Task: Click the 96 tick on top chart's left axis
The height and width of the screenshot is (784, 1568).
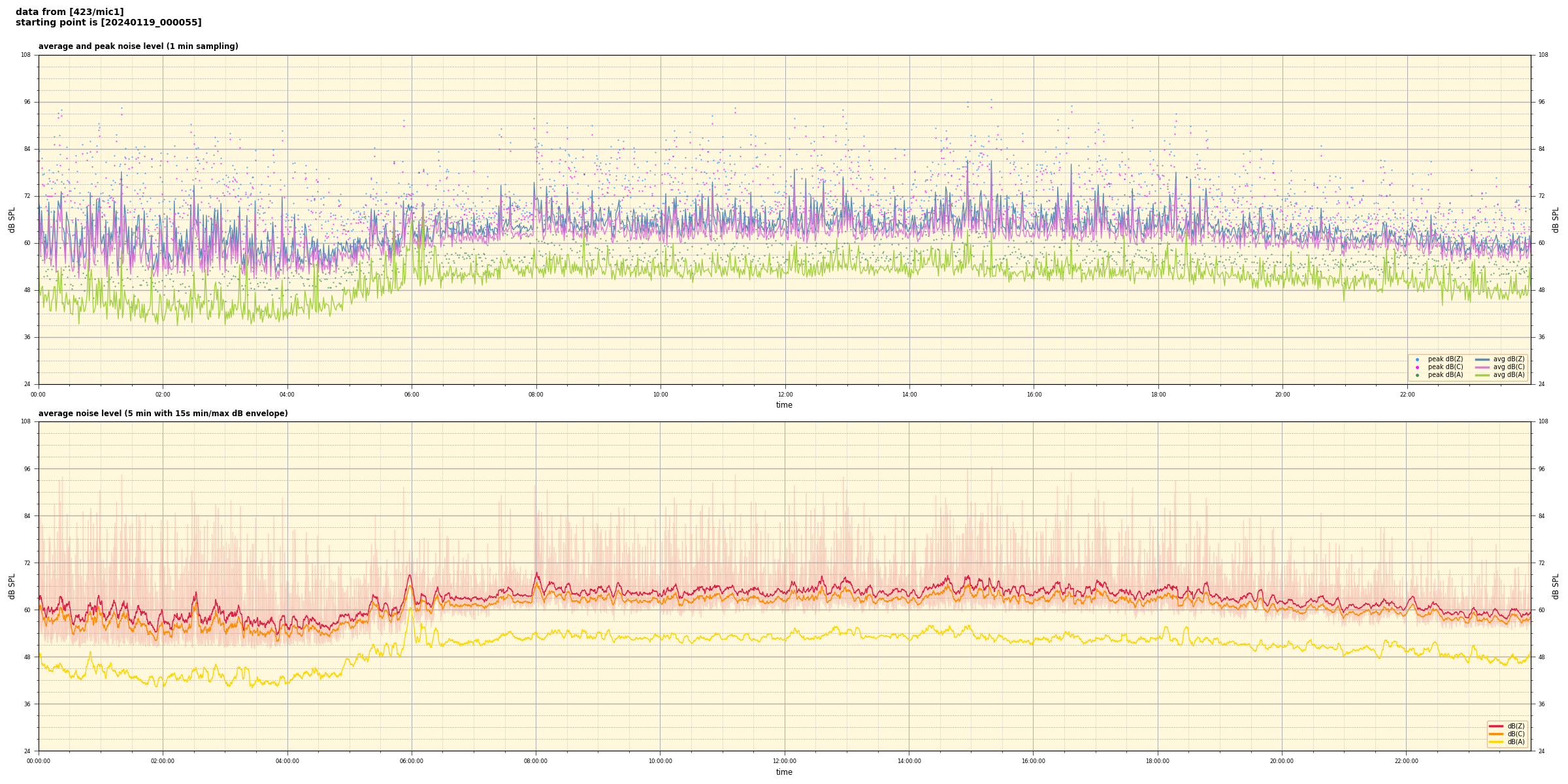Action: pos(26,102)
